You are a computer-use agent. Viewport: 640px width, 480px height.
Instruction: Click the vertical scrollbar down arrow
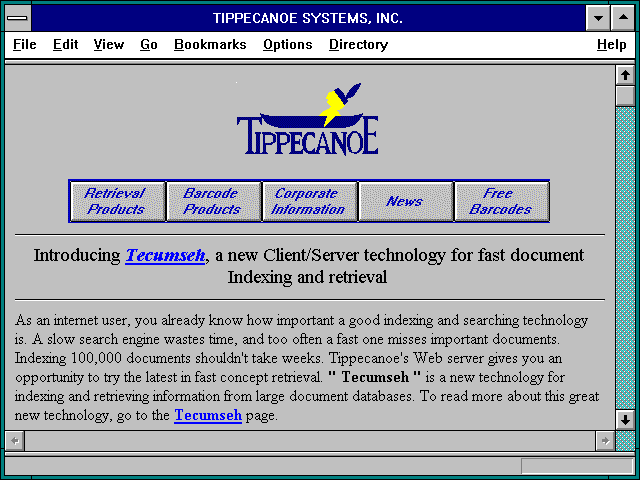tap(625, 420)
